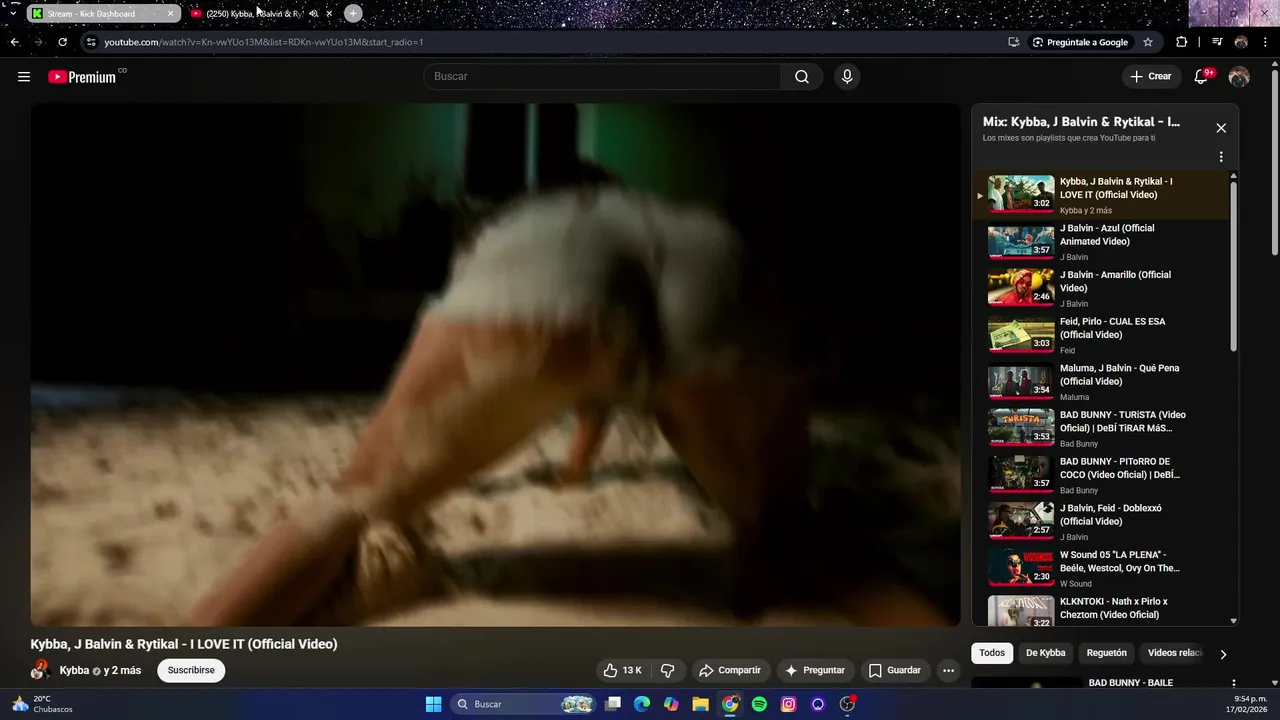This screenshot has width=1280, height=720.
Task: Play BAD BUNNY - PIToRRO DE COCO
Action: (x=1100, y=475)
